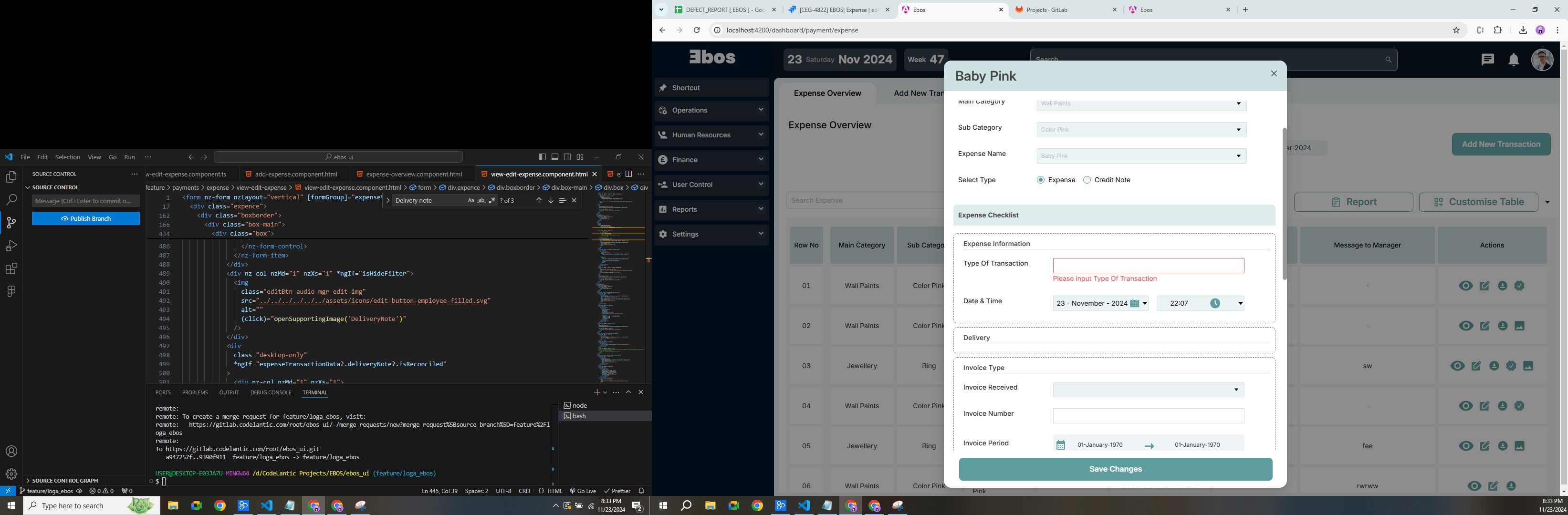Image resolution: width=1568 pixels, height=515 pixels.
Task: Split the VS Code editor right
Action: pos(629,174)
